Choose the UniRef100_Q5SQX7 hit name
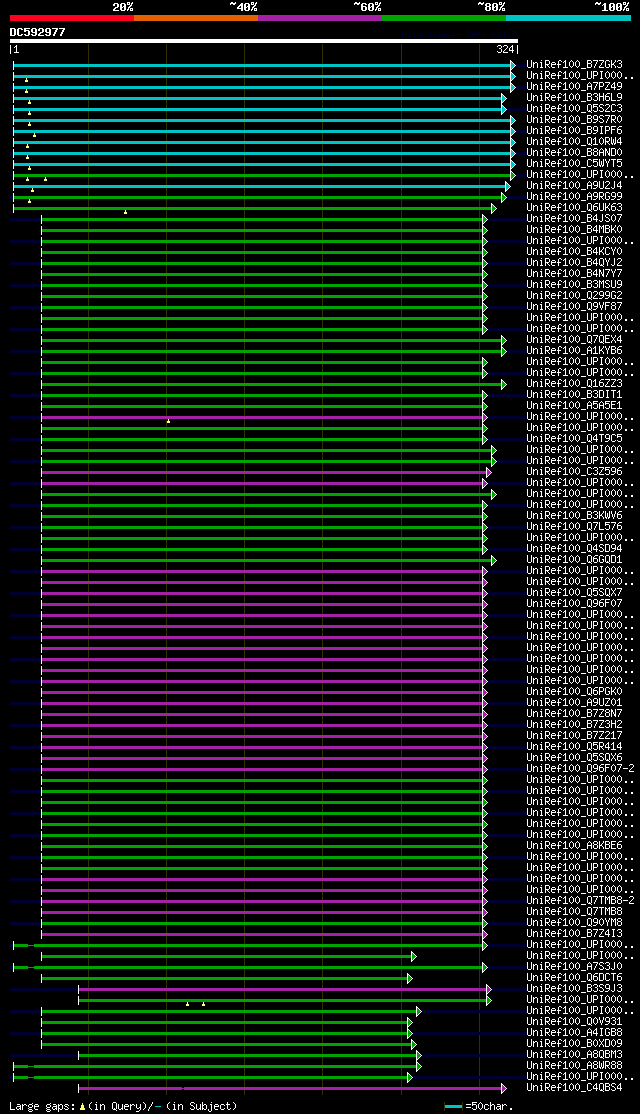This screenshot has width=640, height=1114. click(575, 593)
